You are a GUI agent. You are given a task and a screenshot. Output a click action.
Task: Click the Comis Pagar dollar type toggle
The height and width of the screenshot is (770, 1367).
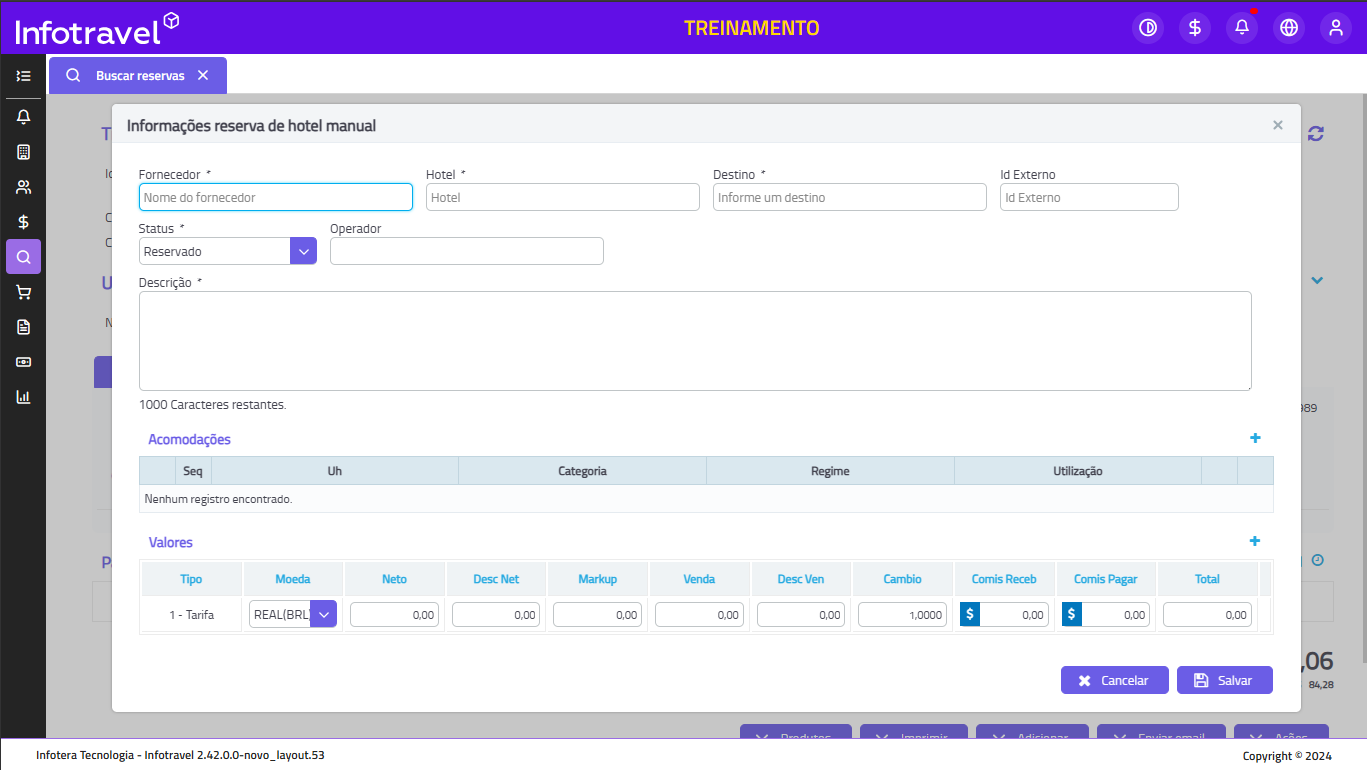1072,615
